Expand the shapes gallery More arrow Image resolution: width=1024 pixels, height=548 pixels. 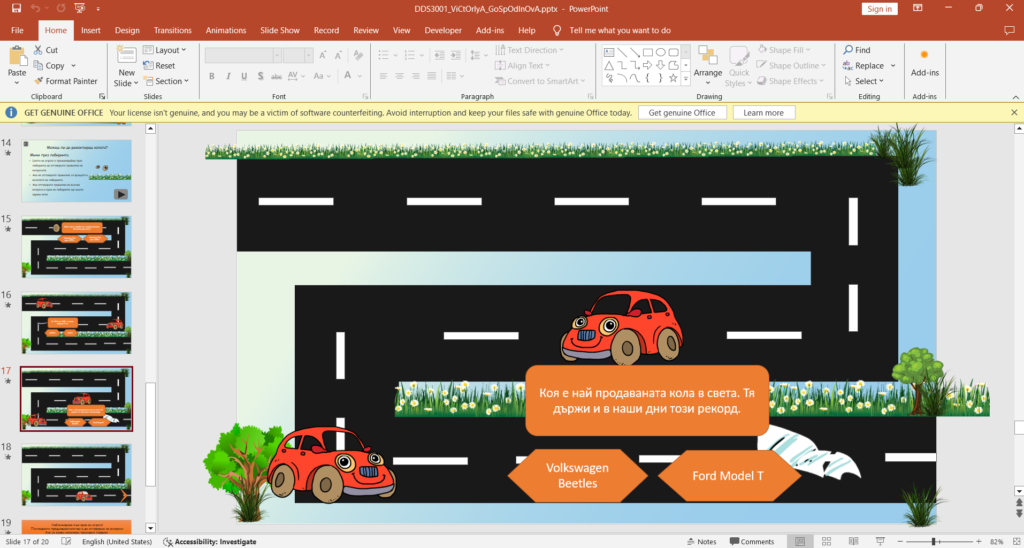point(686,79)
